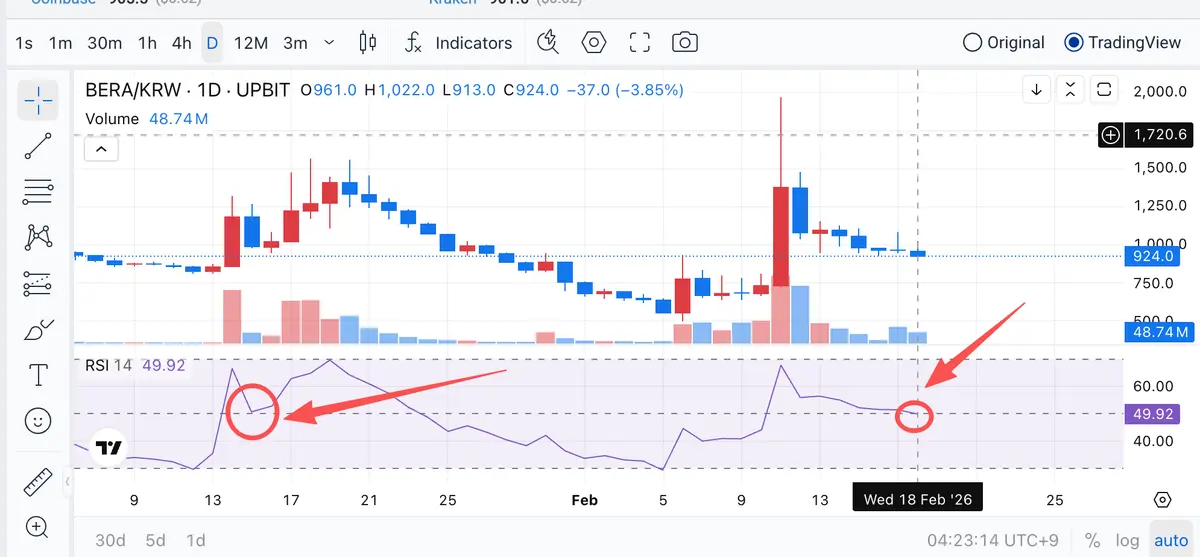Open the forecasting and measurement tools
Viewport: 1200px width, 557px height.
point(38,284)
